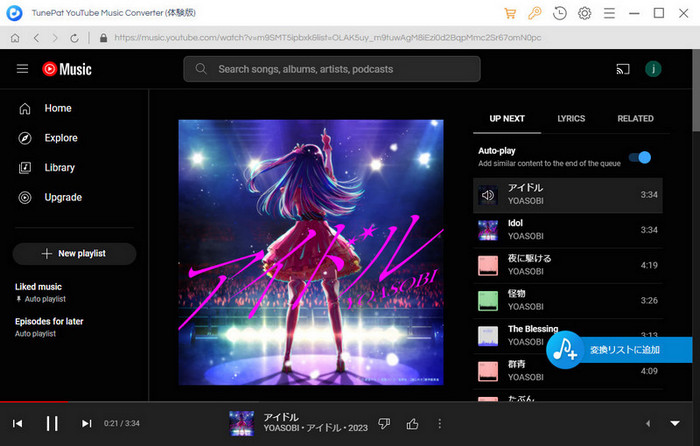Open the Episodes for later playlist
This screenshot has height=446, width=700.
tap(49, 321)
